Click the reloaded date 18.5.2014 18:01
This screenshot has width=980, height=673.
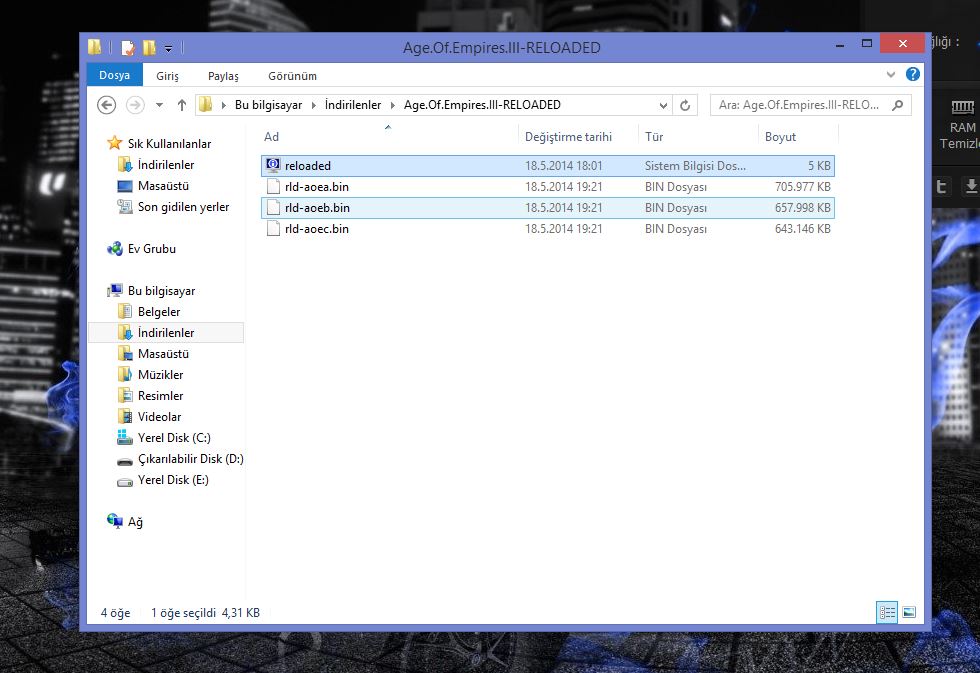coord(563,166)
